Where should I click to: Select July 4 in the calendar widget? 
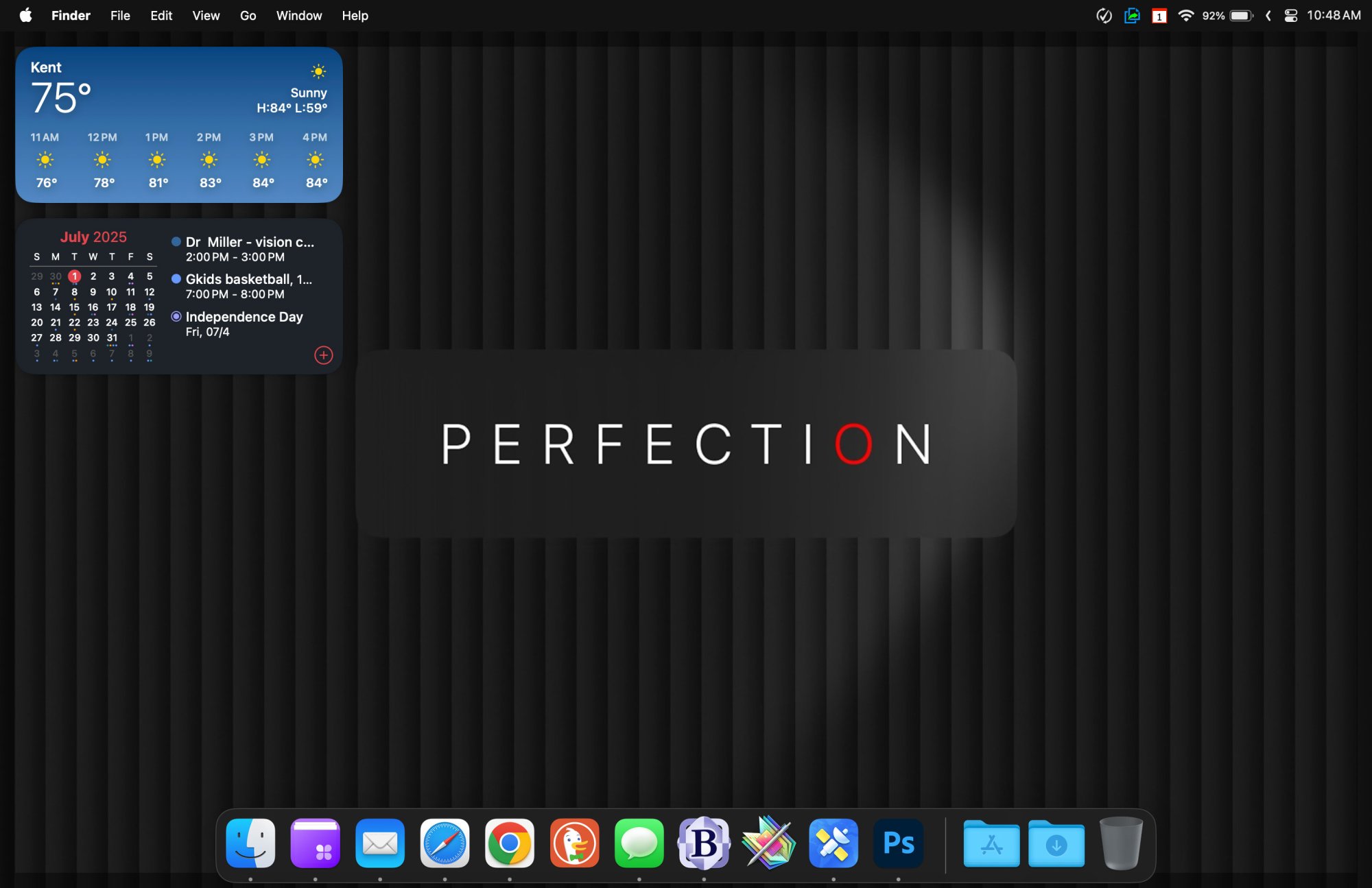130,276
